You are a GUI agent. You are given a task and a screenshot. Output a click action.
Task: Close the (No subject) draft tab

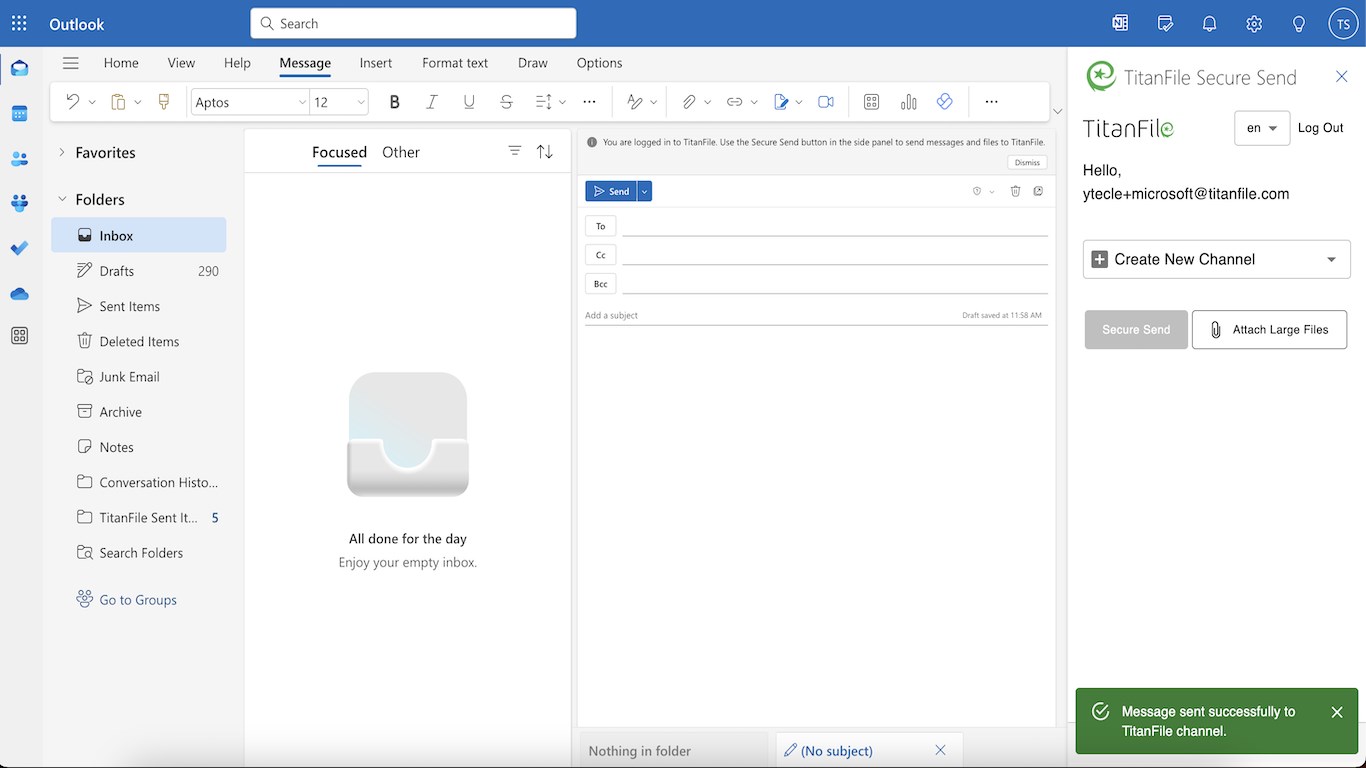pyautogui.click(x=940, y=750)
